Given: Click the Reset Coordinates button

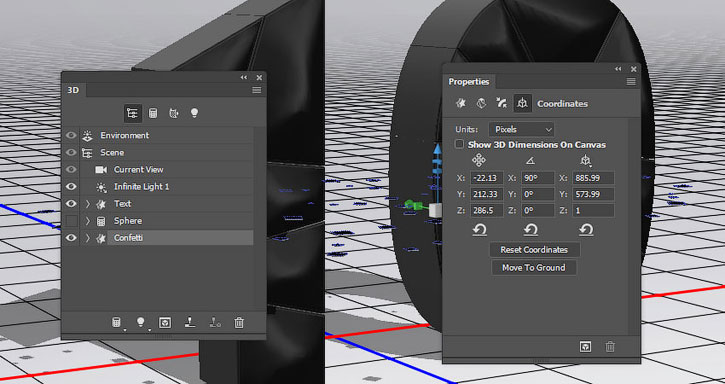Looking at the screenshot, I should point(534,250).
